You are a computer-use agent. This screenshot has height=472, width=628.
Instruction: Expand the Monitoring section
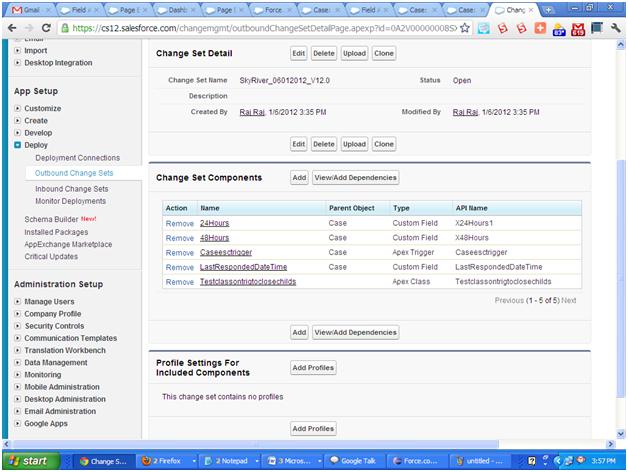[17, 375]
